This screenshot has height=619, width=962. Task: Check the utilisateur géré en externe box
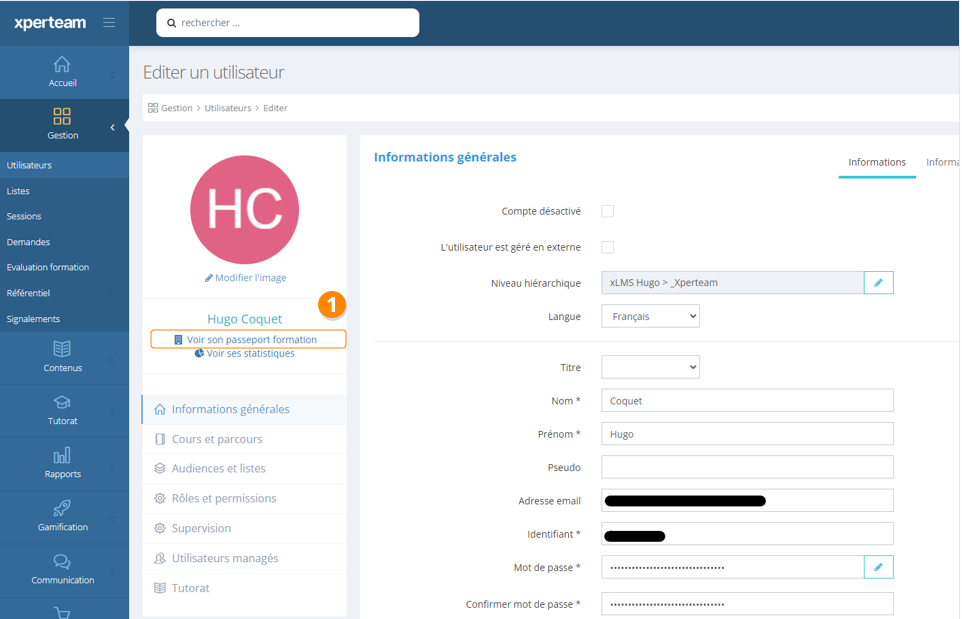[x=608, y=247]
